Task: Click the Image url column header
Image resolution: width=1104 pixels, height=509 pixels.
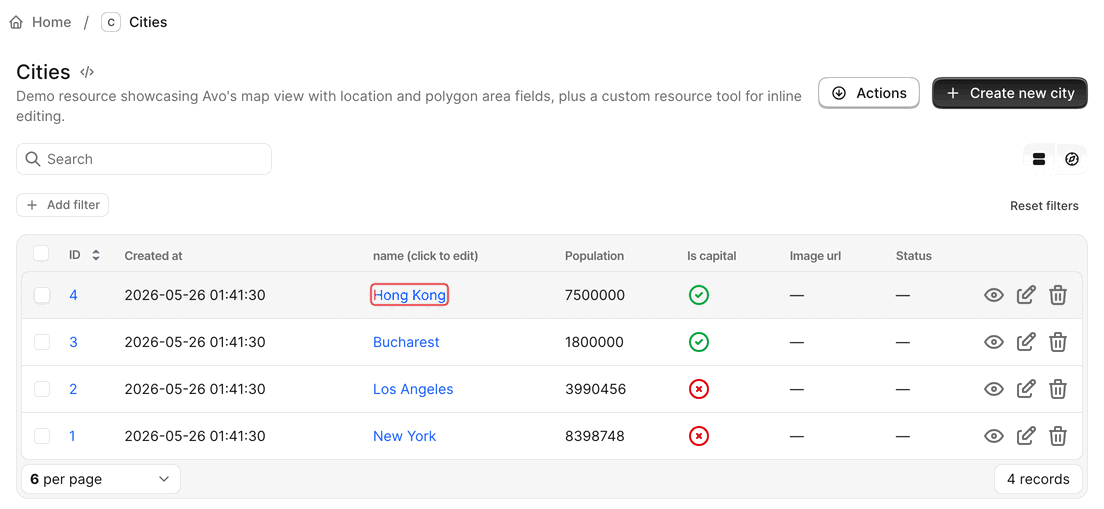Action: point(815,256)
